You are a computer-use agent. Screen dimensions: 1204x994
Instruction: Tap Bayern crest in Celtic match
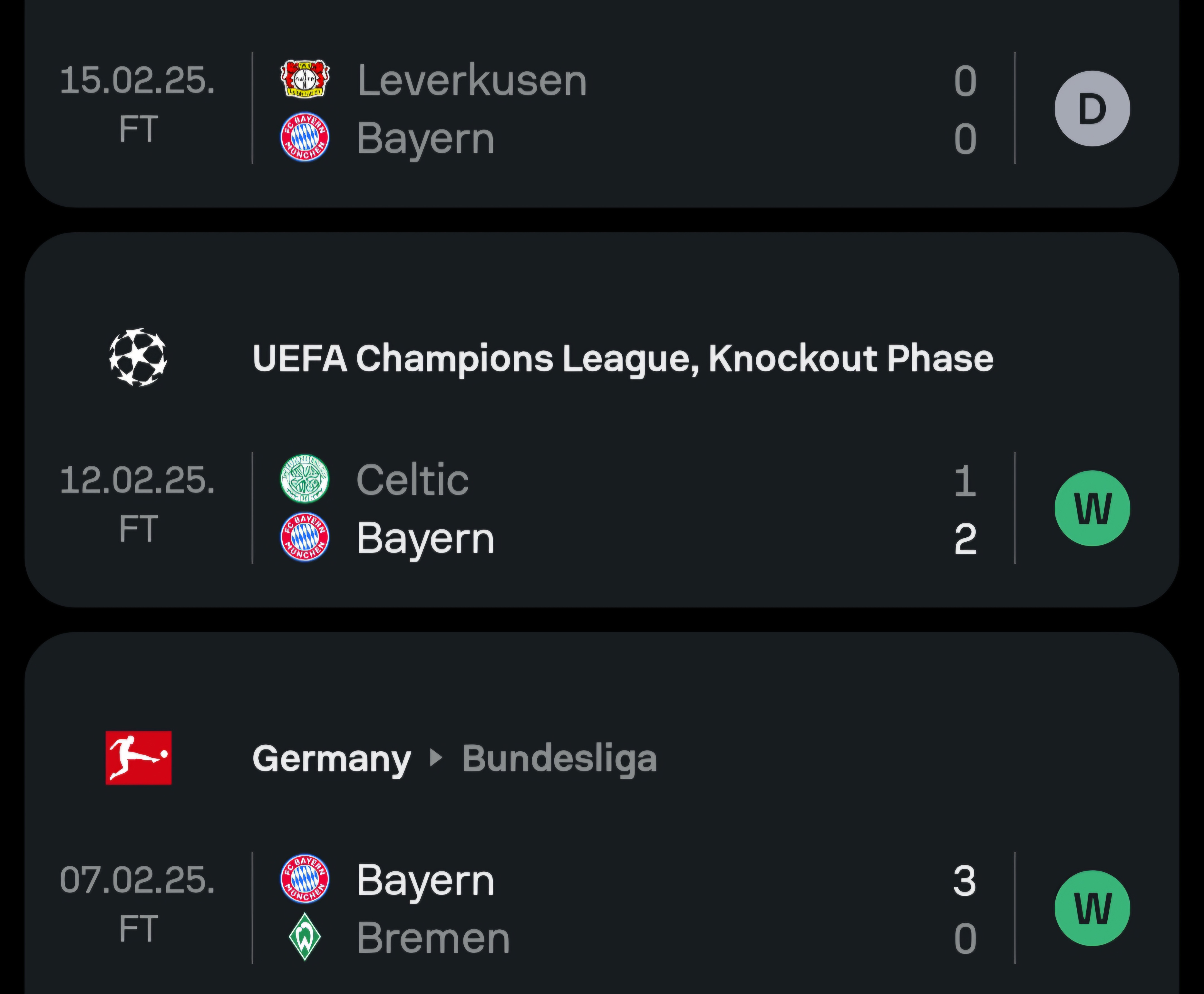305,537
